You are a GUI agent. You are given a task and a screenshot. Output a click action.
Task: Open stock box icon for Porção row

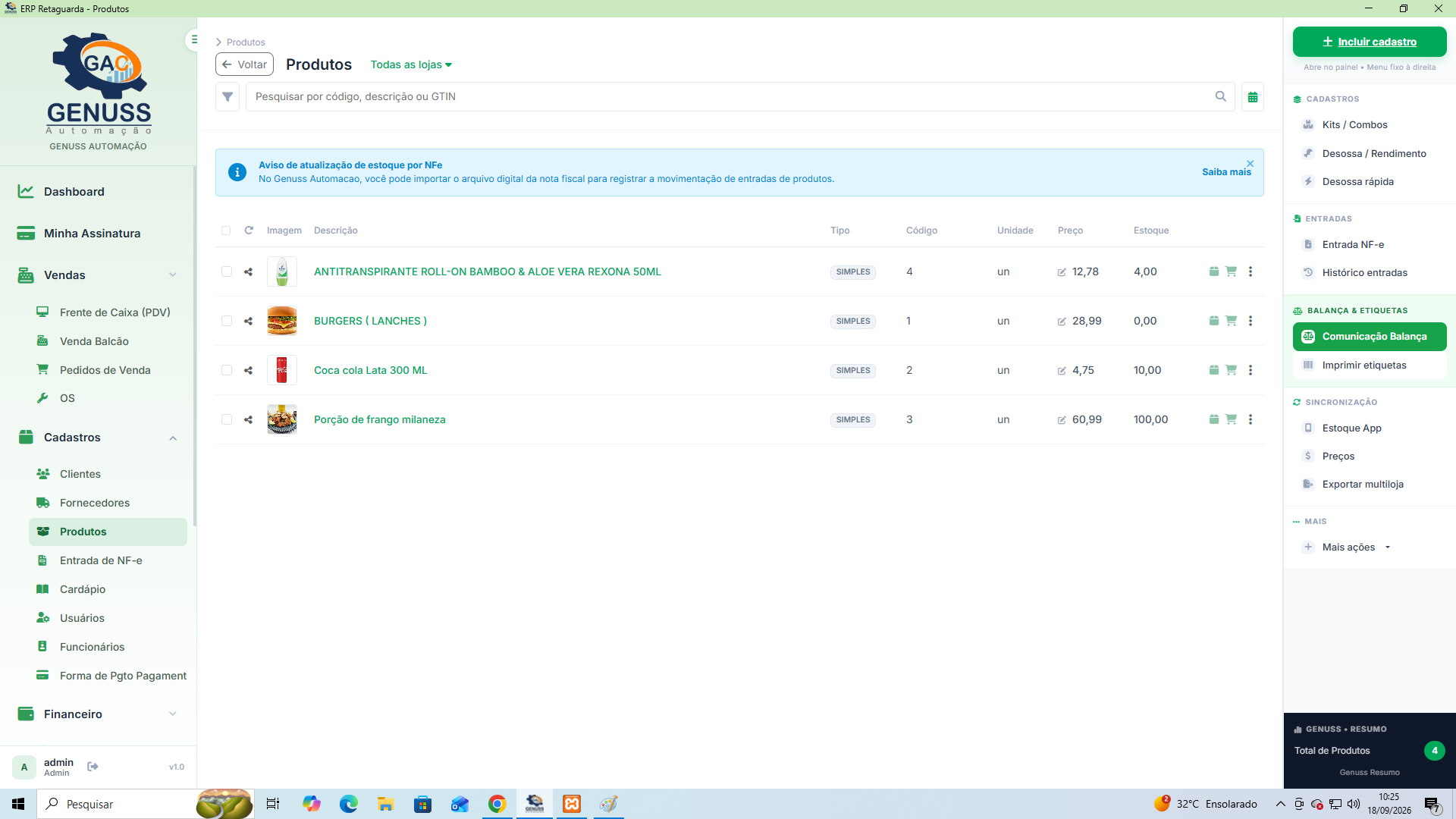[1214, 419]
